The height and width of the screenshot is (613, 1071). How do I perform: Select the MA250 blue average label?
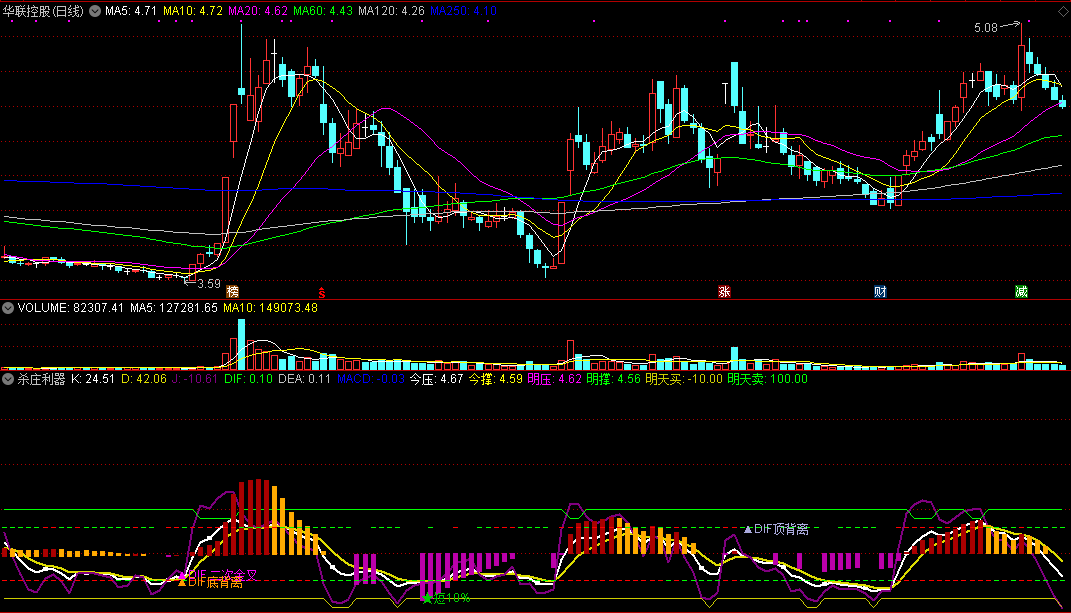pyautogui.click(x=463, y=11)
